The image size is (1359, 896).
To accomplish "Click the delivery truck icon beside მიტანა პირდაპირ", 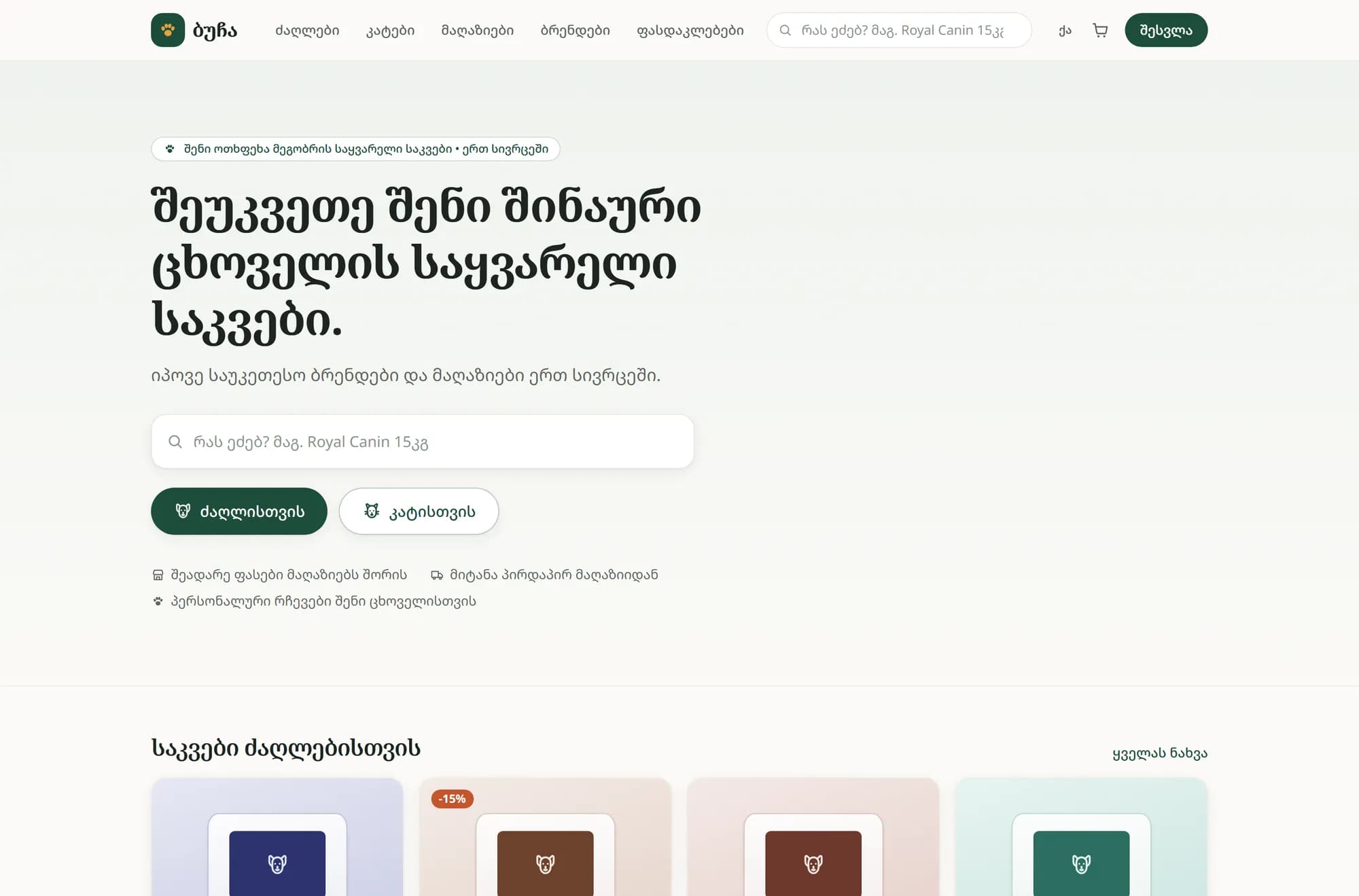I will 437,575.
